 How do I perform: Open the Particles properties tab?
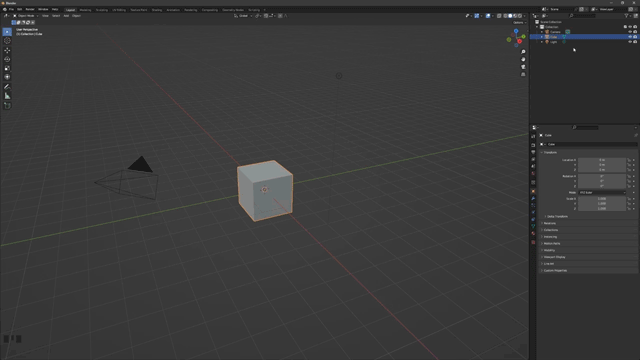click(533, 205)
